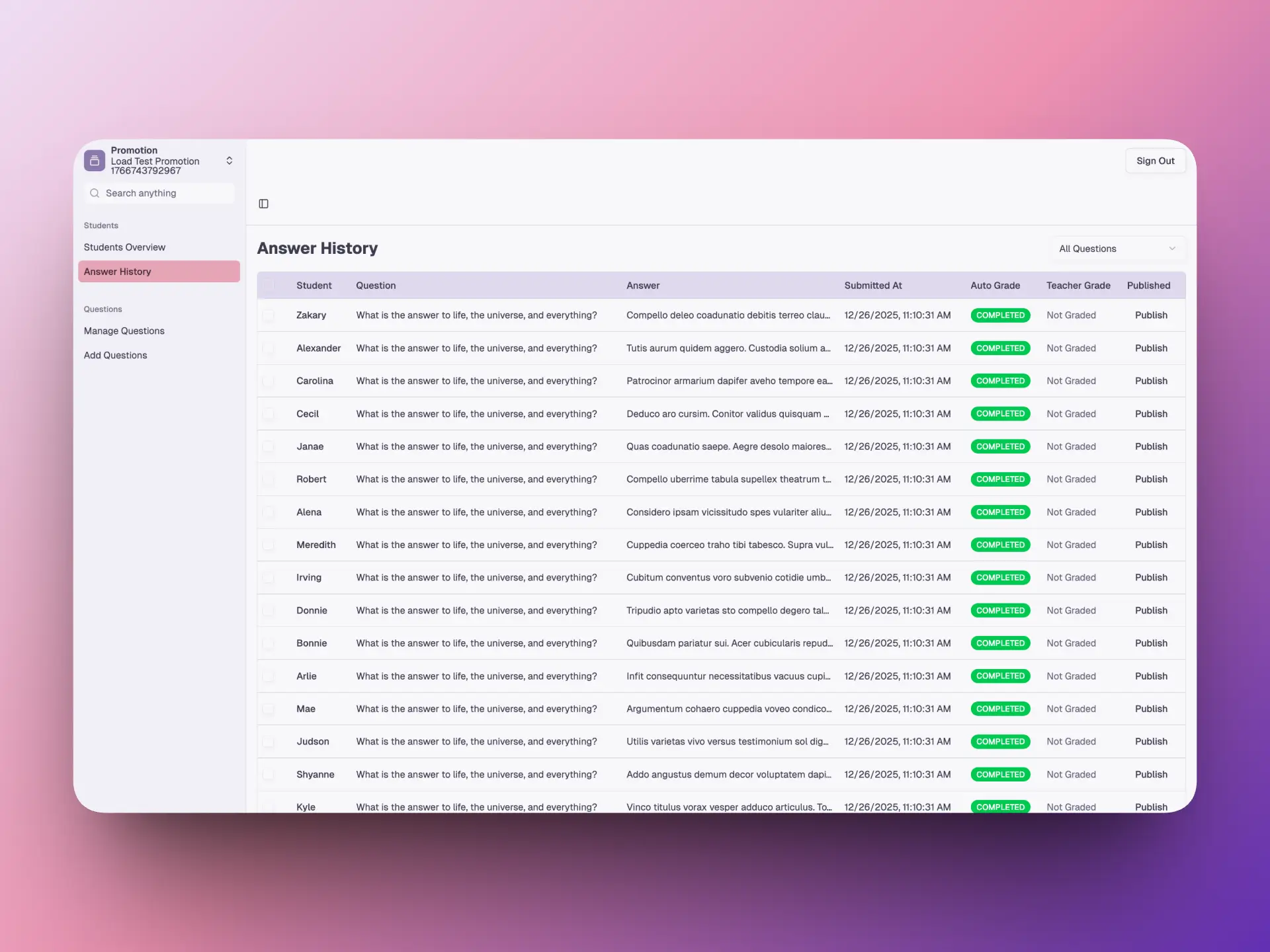
Task: Tick the checkbox for Carolina's answer
Action: pos(269,381)
